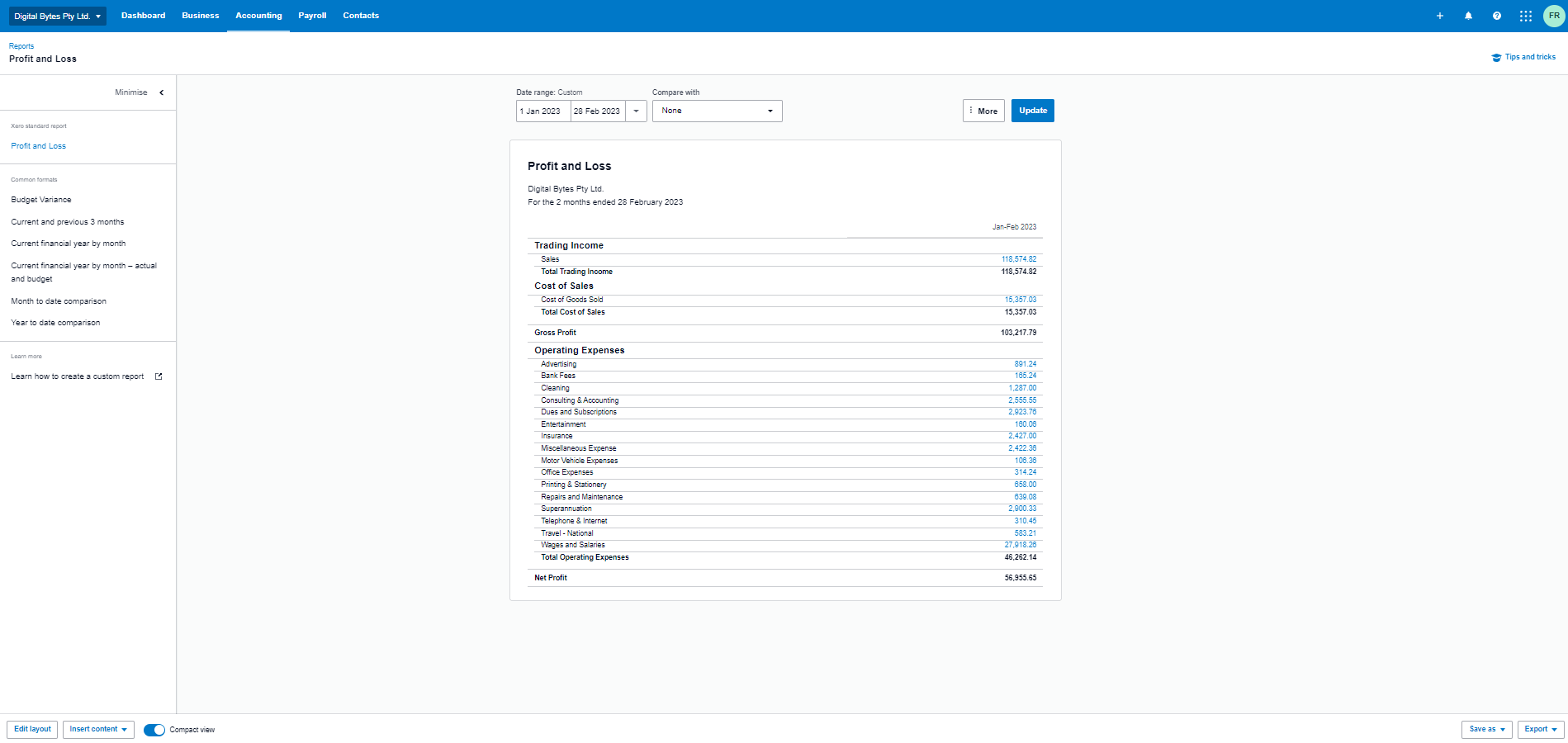
Task: Click the Tips and tricks graduation cap icon
Action: pos(1496,58)
